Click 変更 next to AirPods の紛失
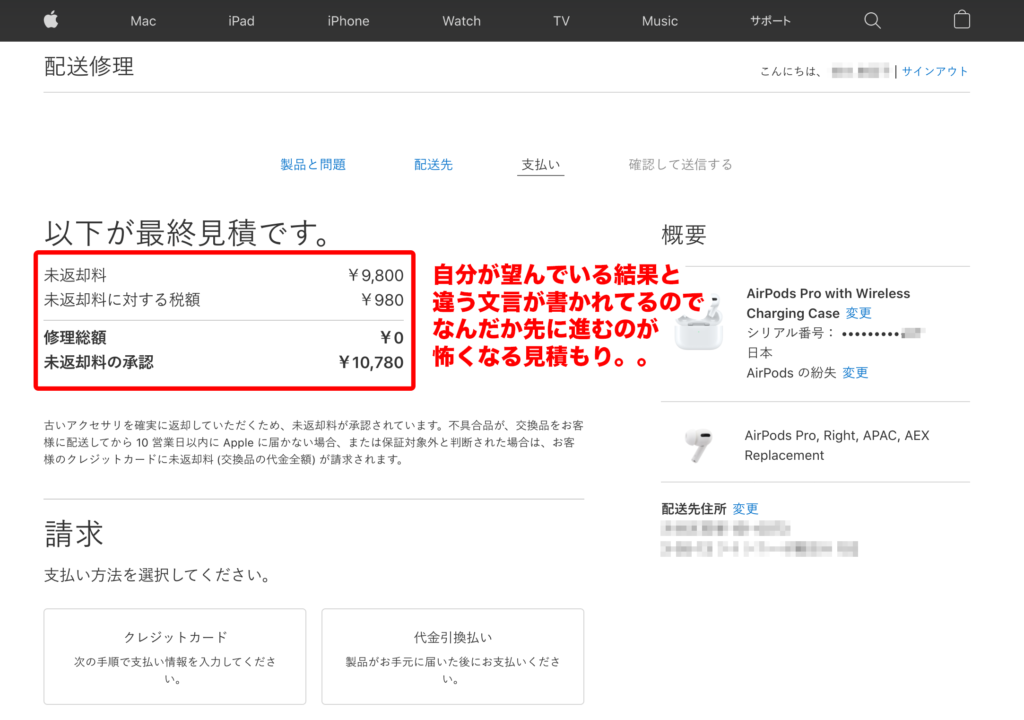Image resolution: width=1024 pixels, height=720 pixels. (x=855, y=372)
